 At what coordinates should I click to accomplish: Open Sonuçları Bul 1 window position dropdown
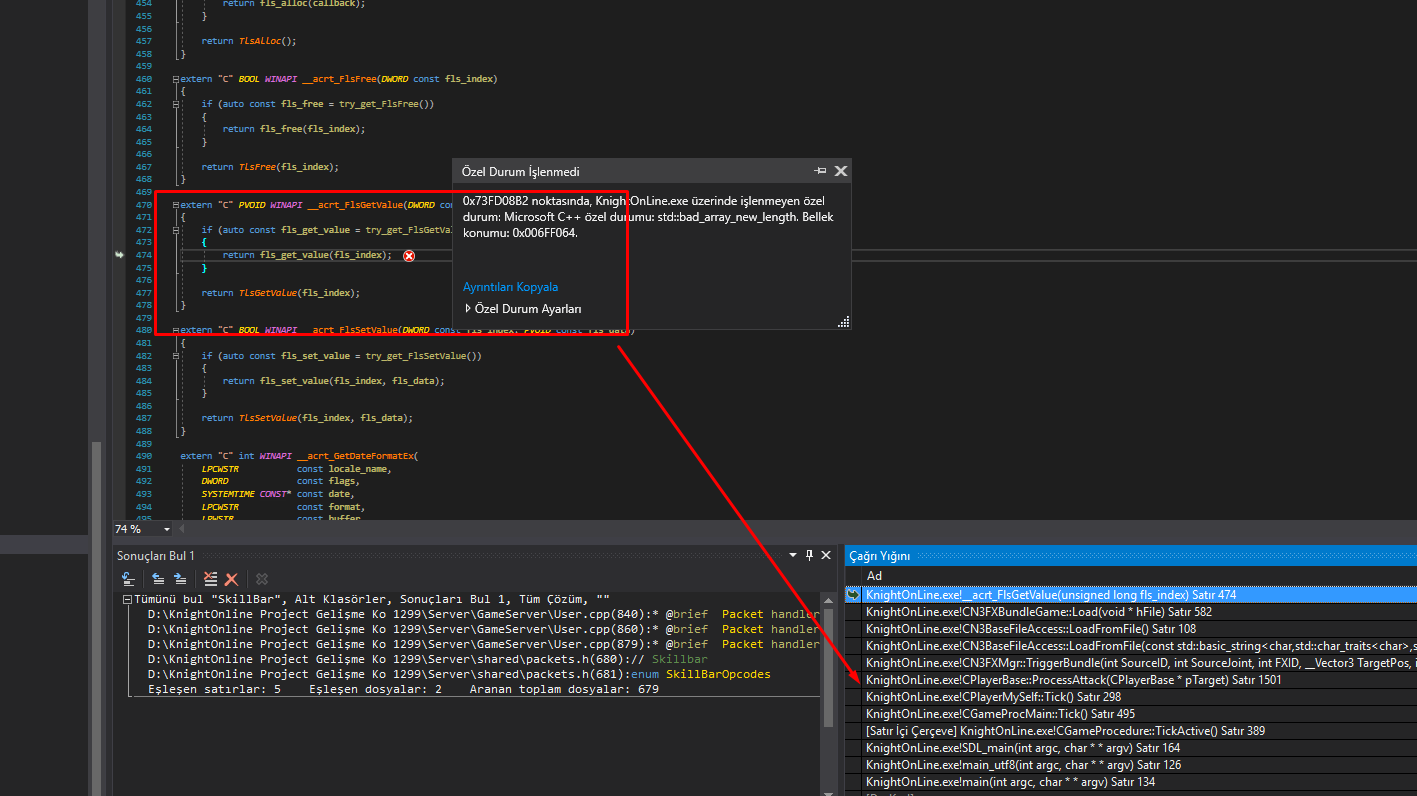(x=793, y=555)
